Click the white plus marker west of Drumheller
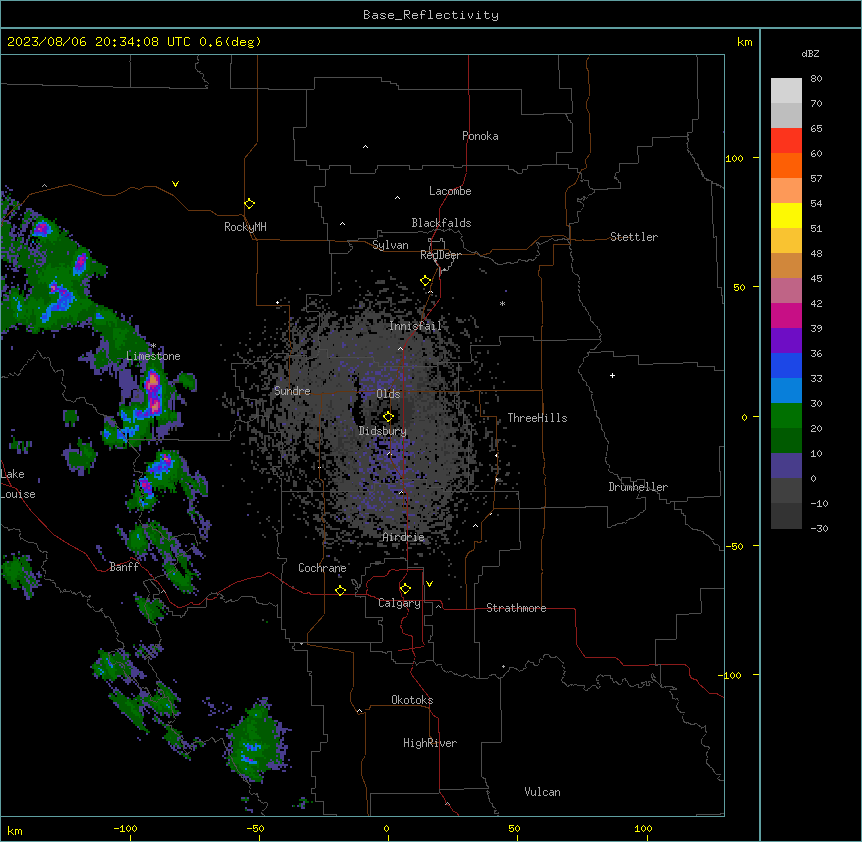 (612, 375)
